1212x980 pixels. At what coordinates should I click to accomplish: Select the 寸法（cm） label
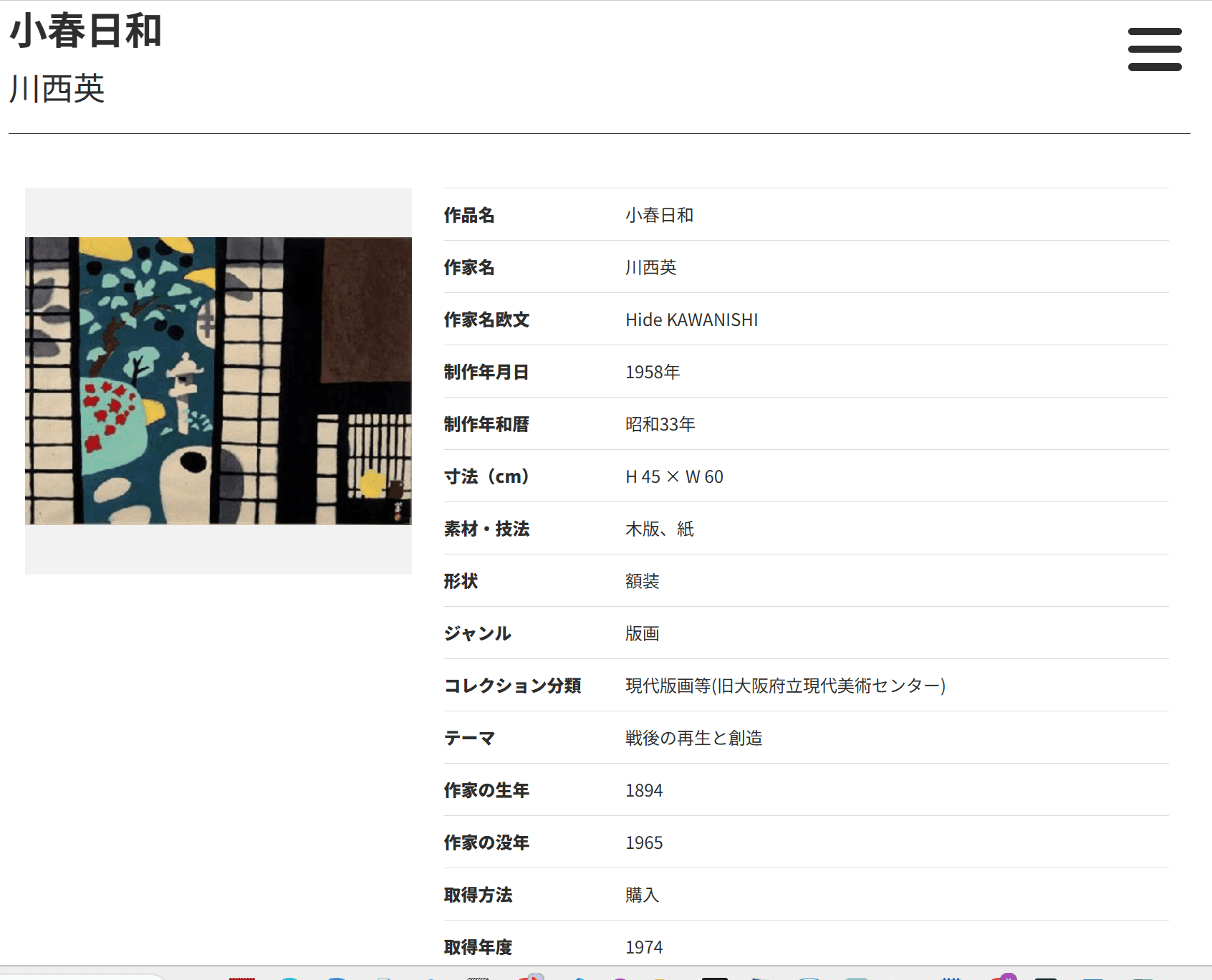487,476
